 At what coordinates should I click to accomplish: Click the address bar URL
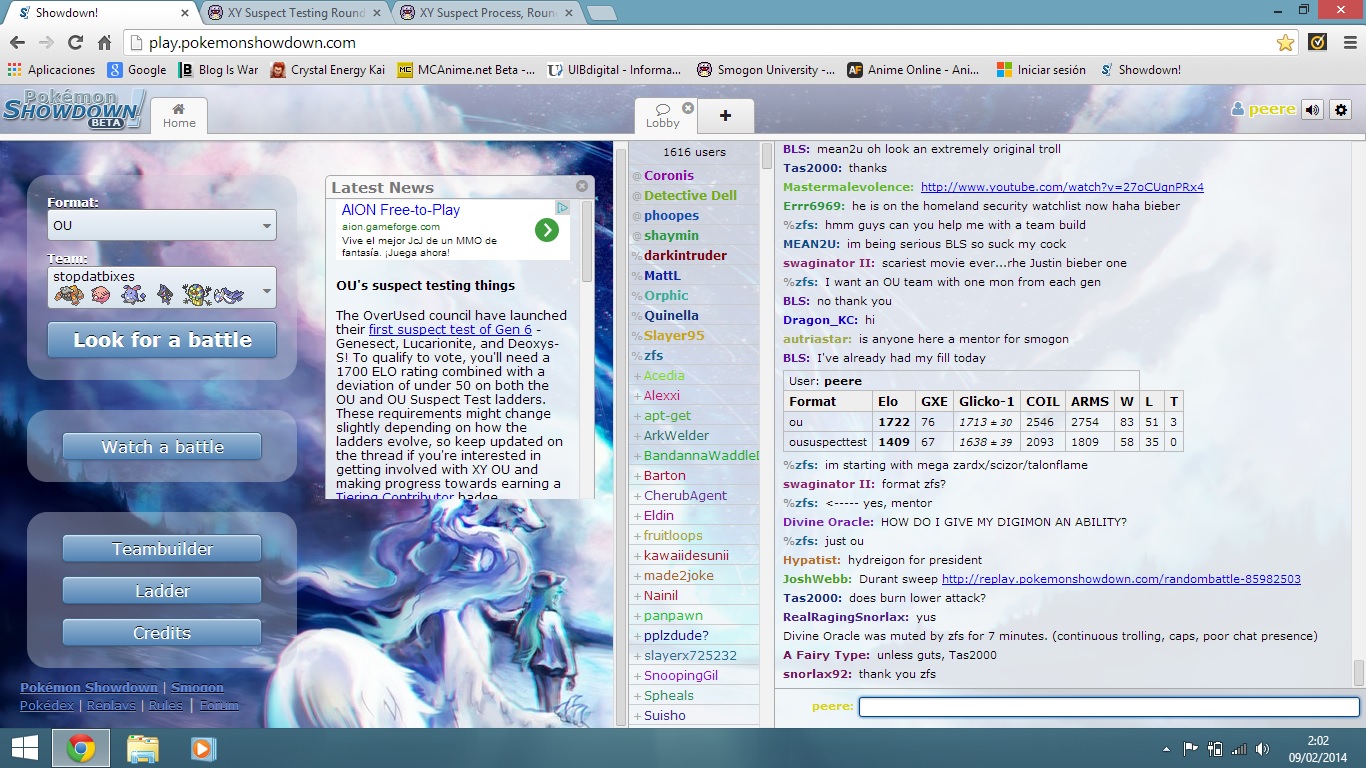tap(252, 43)
